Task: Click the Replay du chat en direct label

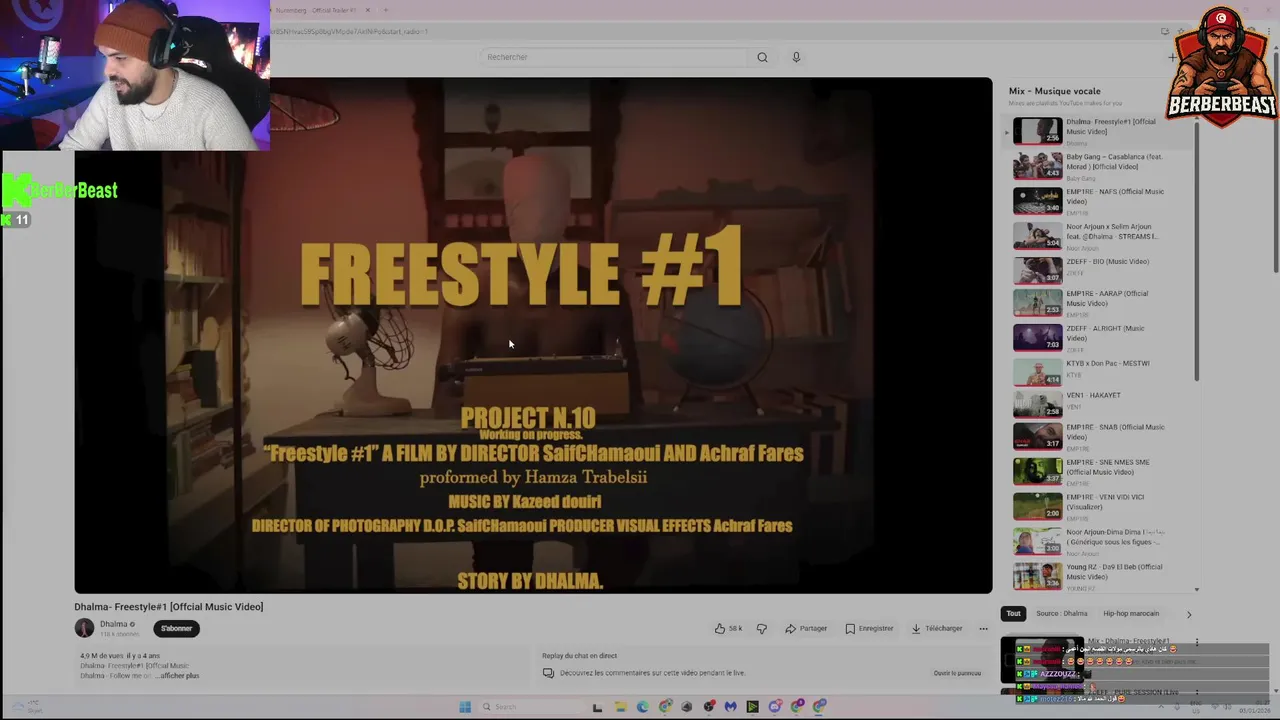Action: 579,656
